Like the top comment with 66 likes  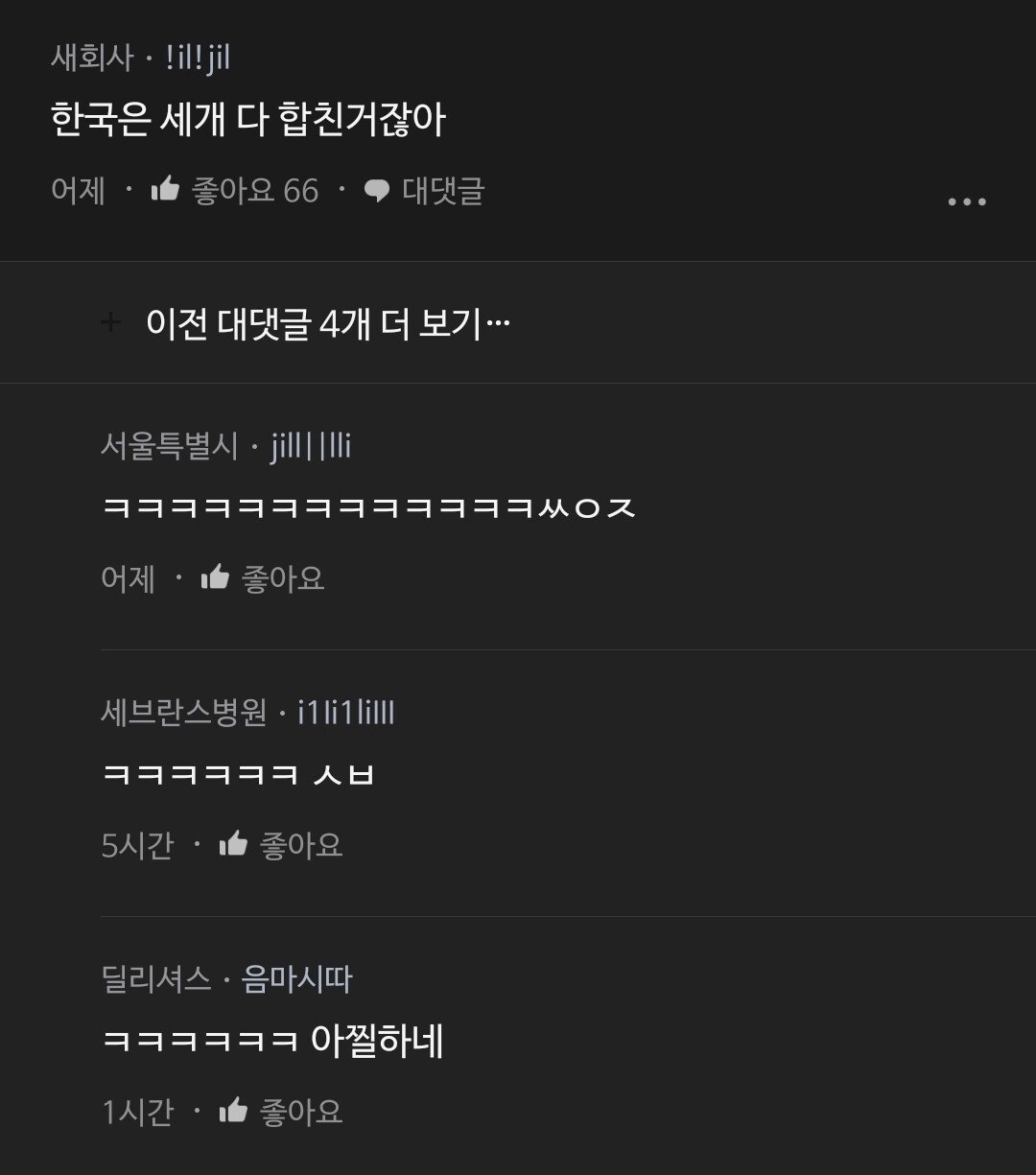click(166, 189)
